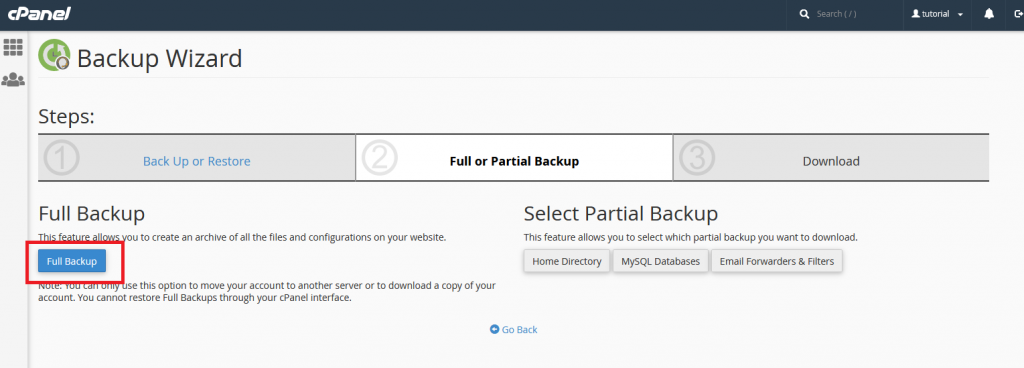
Task: Click the Go Back arrow icon
Action: tap(494, 330)
